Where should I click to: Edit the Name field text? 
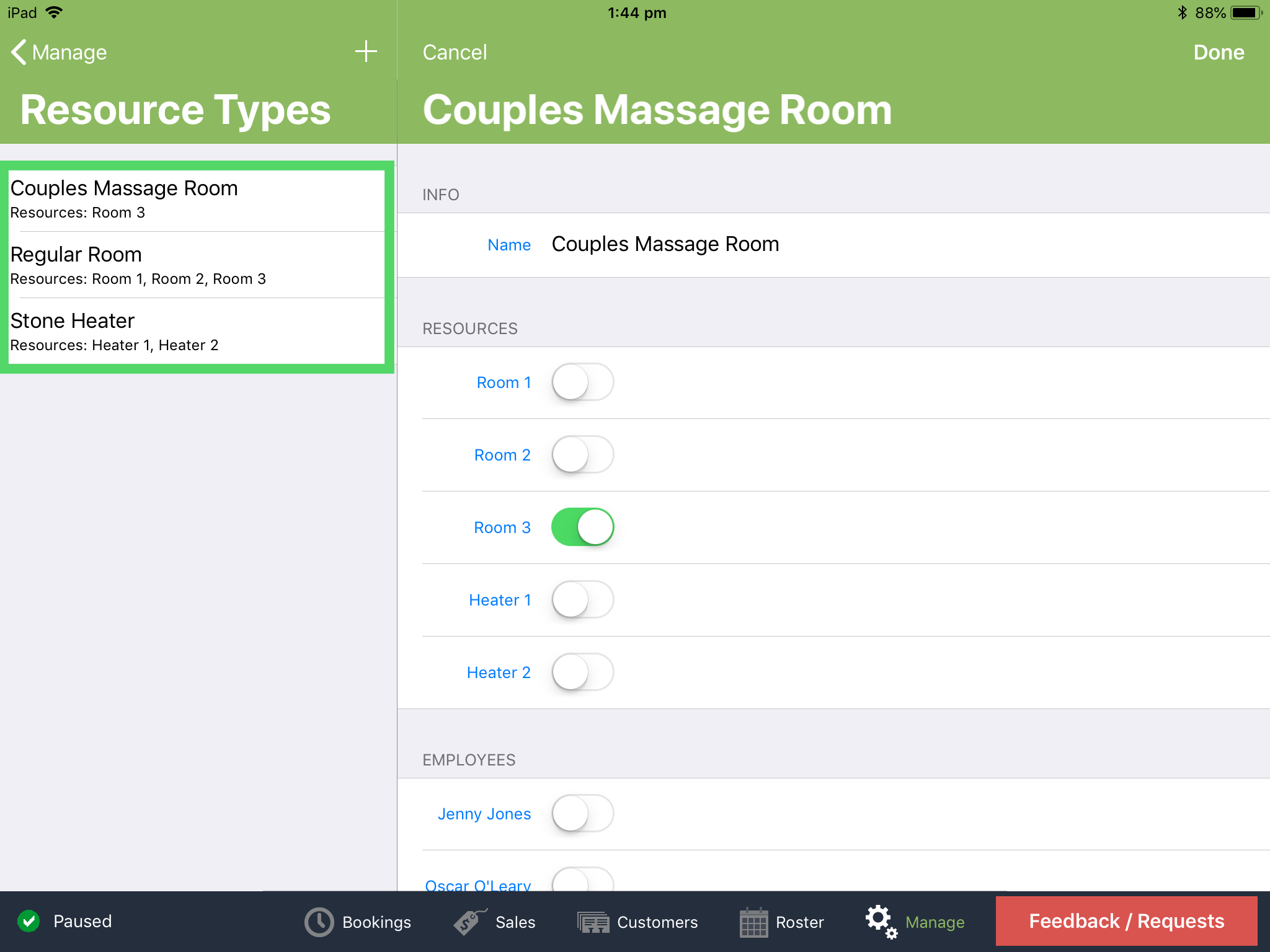[x=665, y=245]
